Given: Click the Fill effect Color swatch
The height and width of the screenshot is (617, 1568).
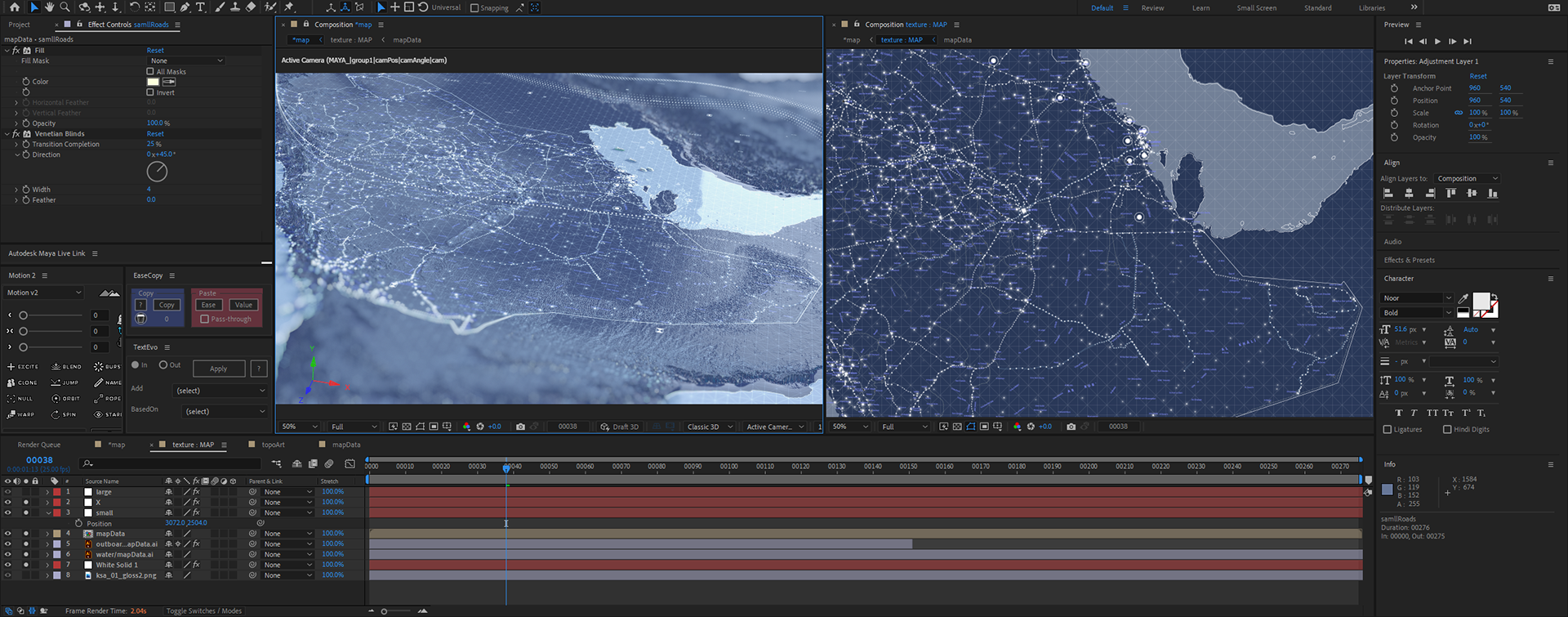Looking at the screenshot, I should point(153,82).
